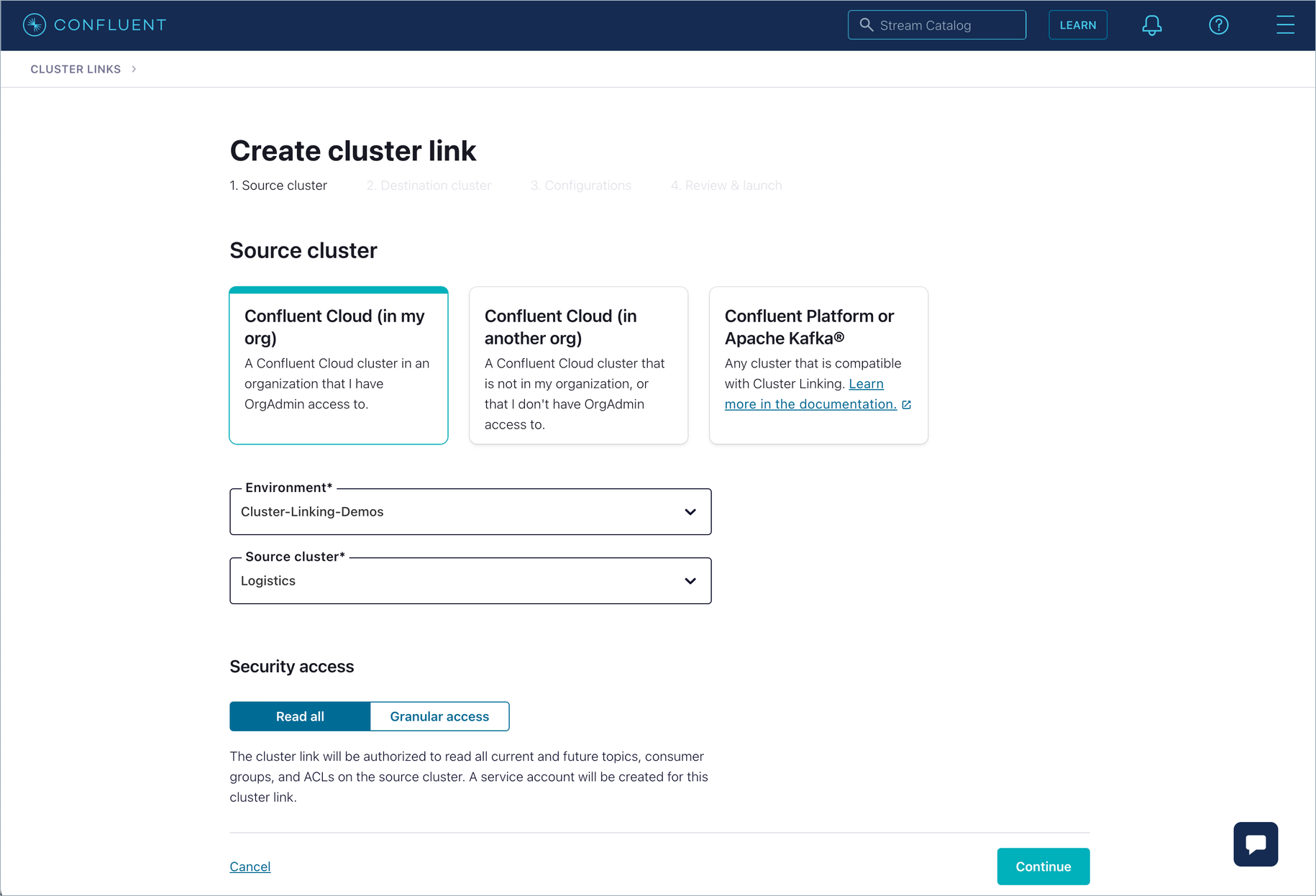Open the hamburger menu

(x=1286, y=24)
